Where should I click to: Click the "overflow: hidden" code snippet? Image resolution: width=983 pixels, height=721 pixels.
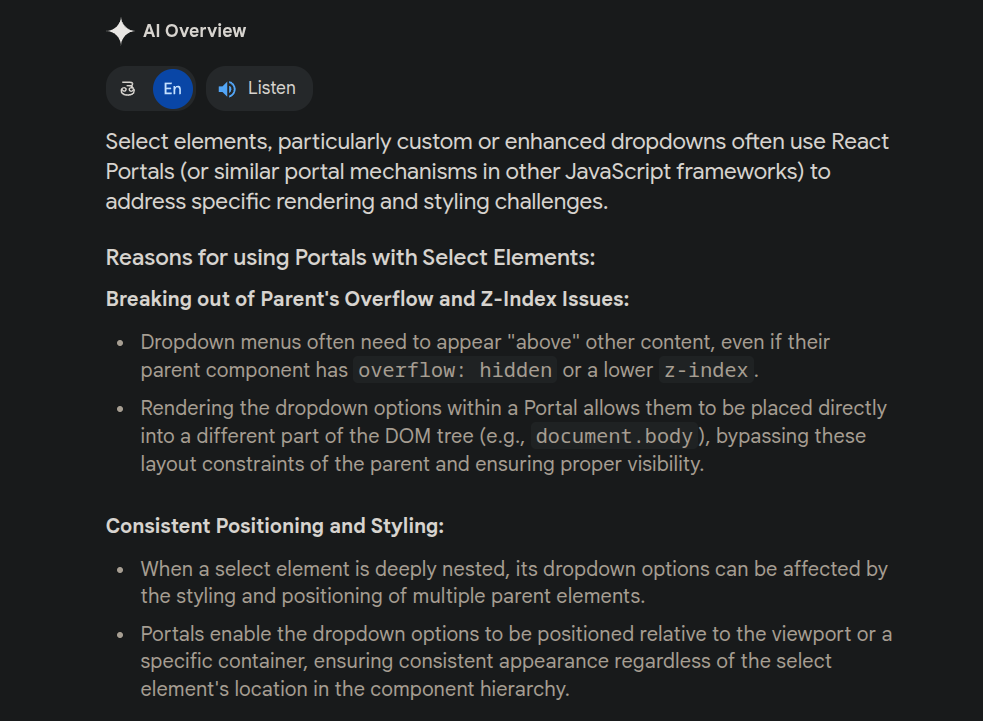pos(455,370)
